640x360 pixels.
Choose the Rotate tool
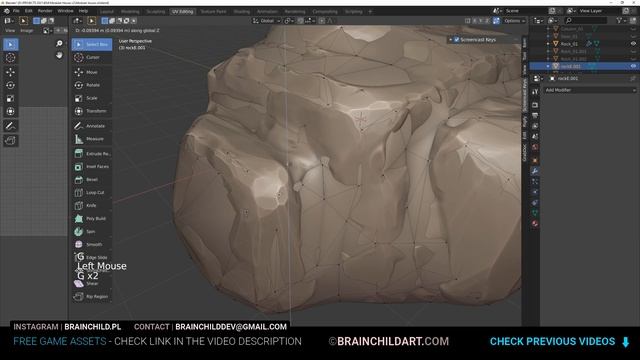(x=92, y=85)
